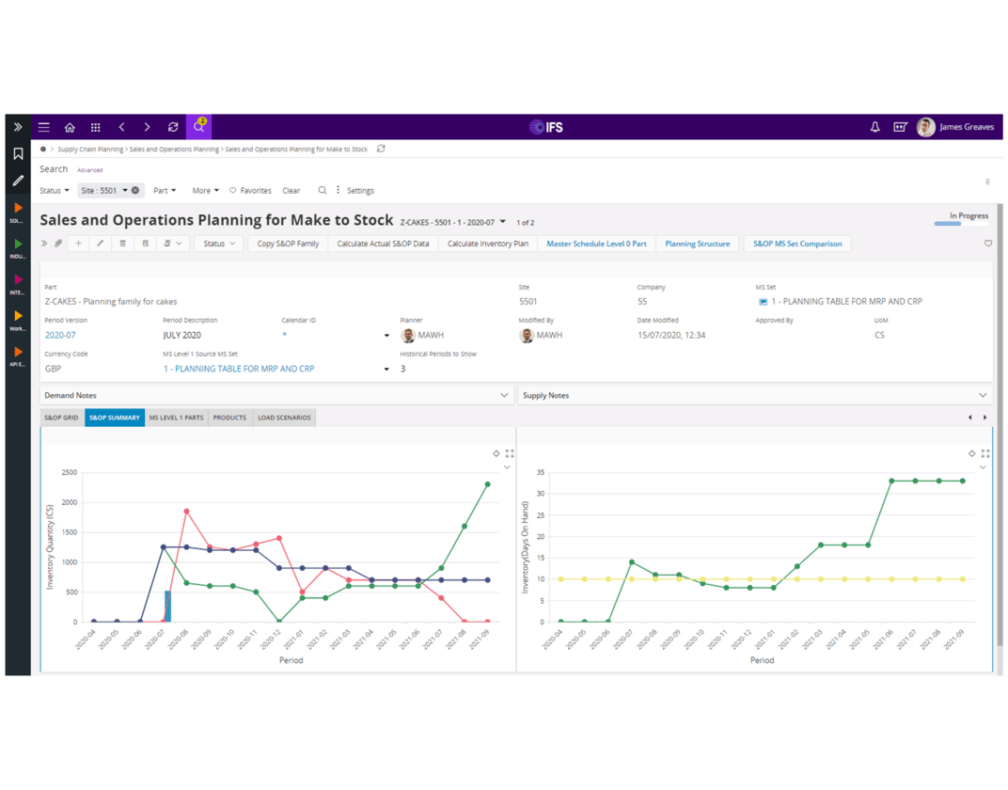
Task: Collapse the Demand Notes section
Action: 504,395
